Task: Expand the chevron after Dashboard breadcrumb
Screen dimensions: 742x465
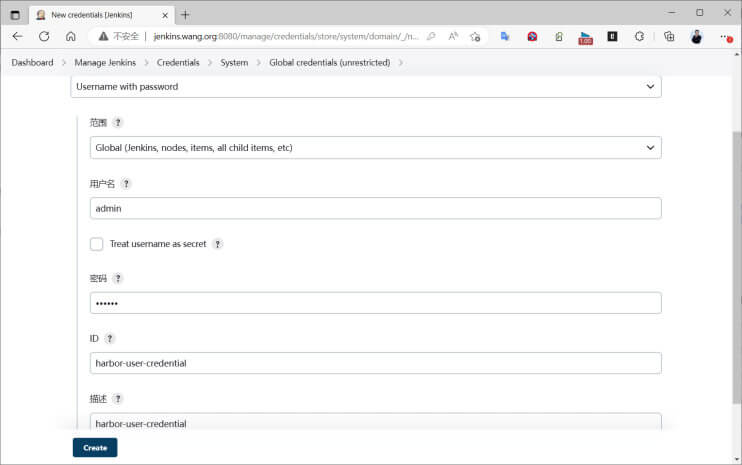Action: [x=64, y=62]
